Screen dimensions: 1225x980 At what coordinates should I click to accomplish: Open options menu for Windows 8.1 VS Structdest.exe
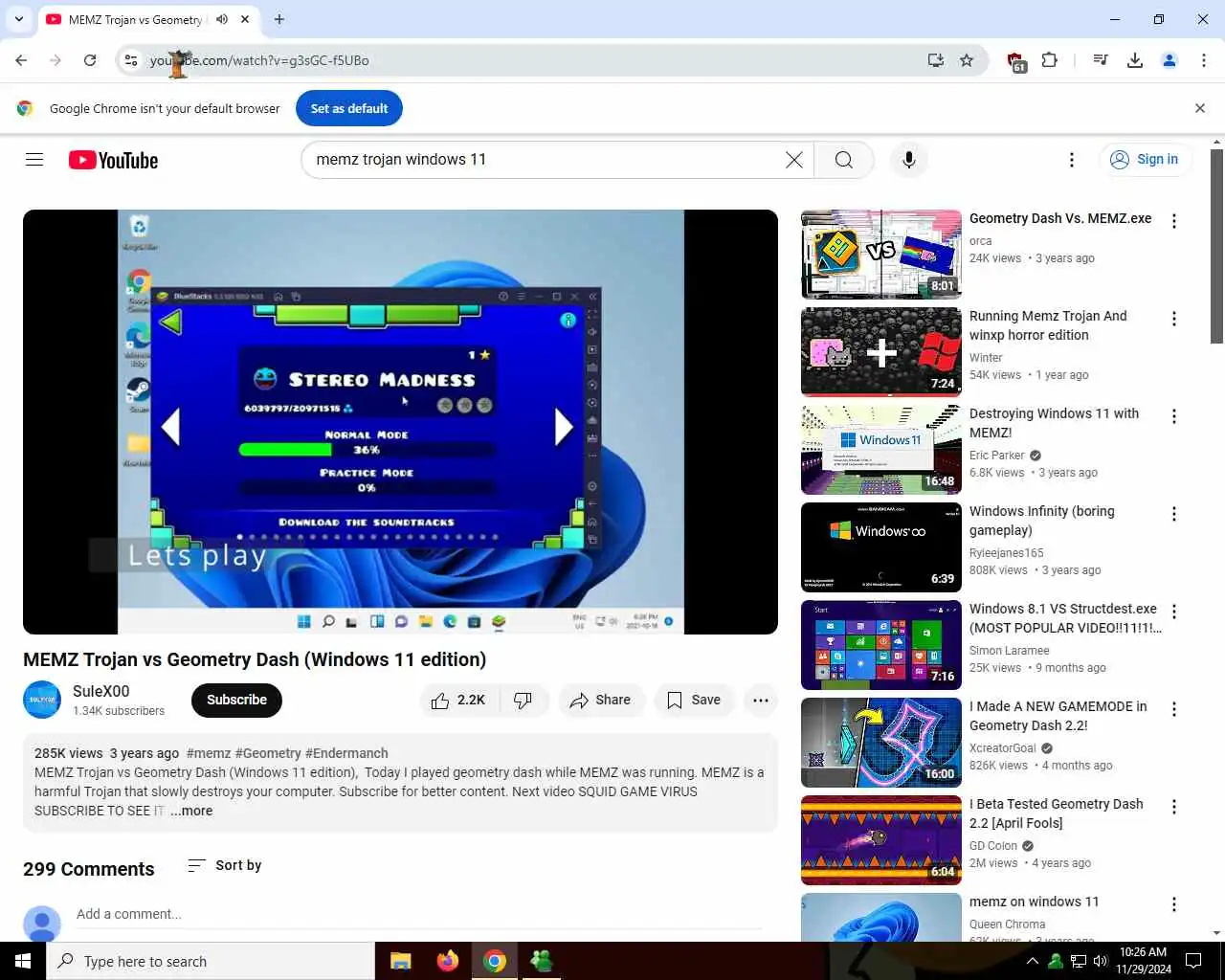(1174, 612)
